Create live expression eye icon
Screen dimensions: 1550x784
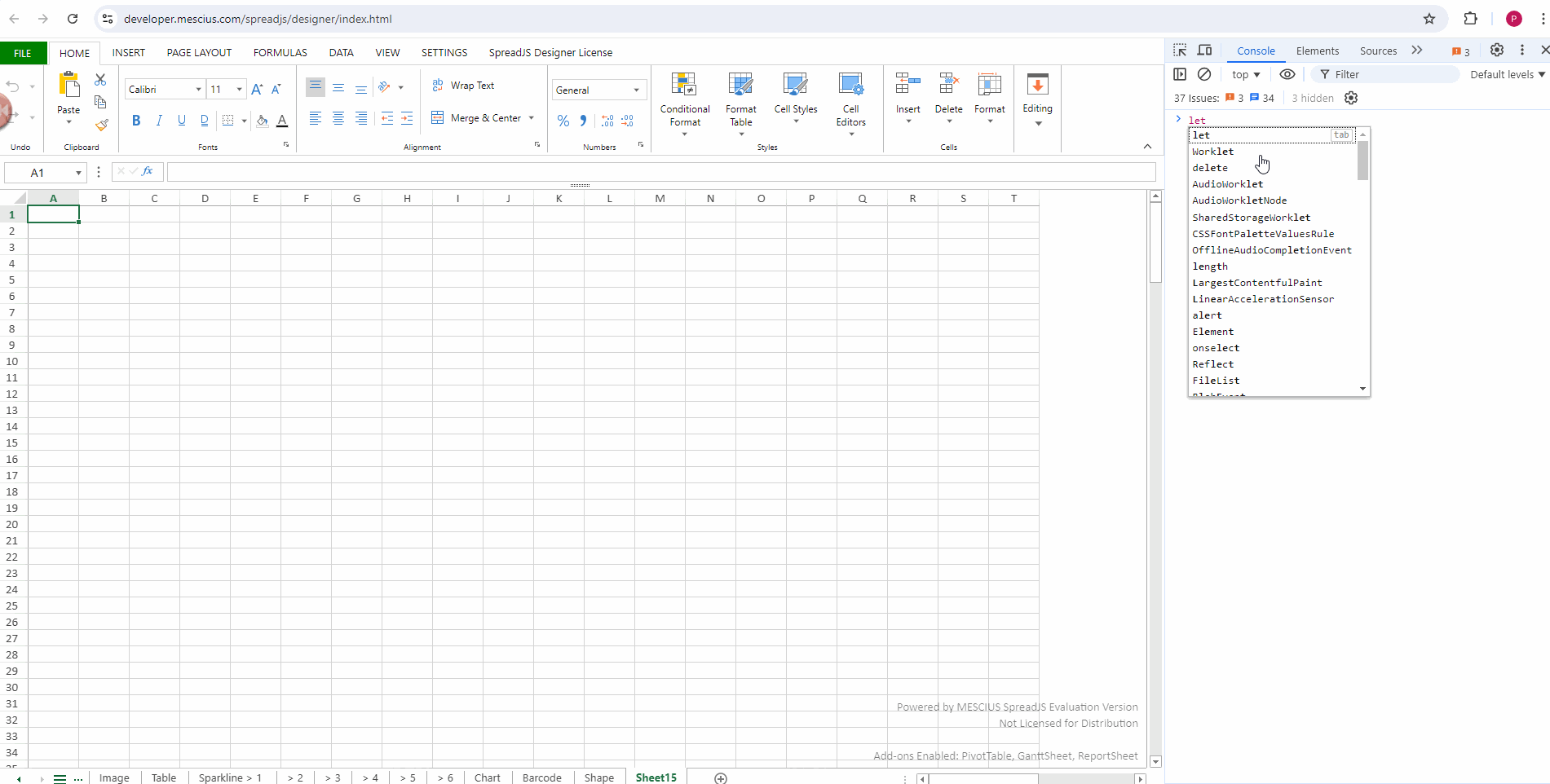click(1287, 74)
